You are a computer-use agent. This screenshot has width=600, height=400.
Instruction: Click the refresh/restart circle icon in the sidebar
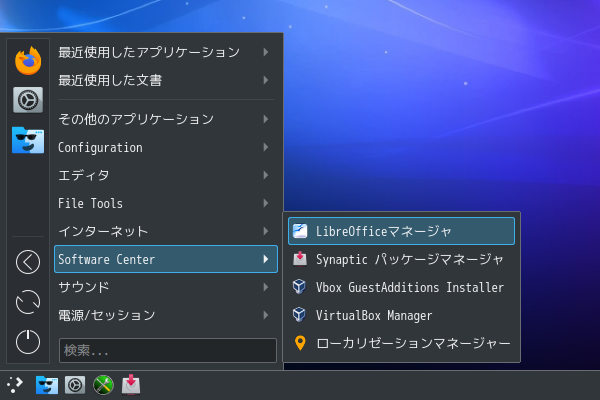(x=28, y=302)
